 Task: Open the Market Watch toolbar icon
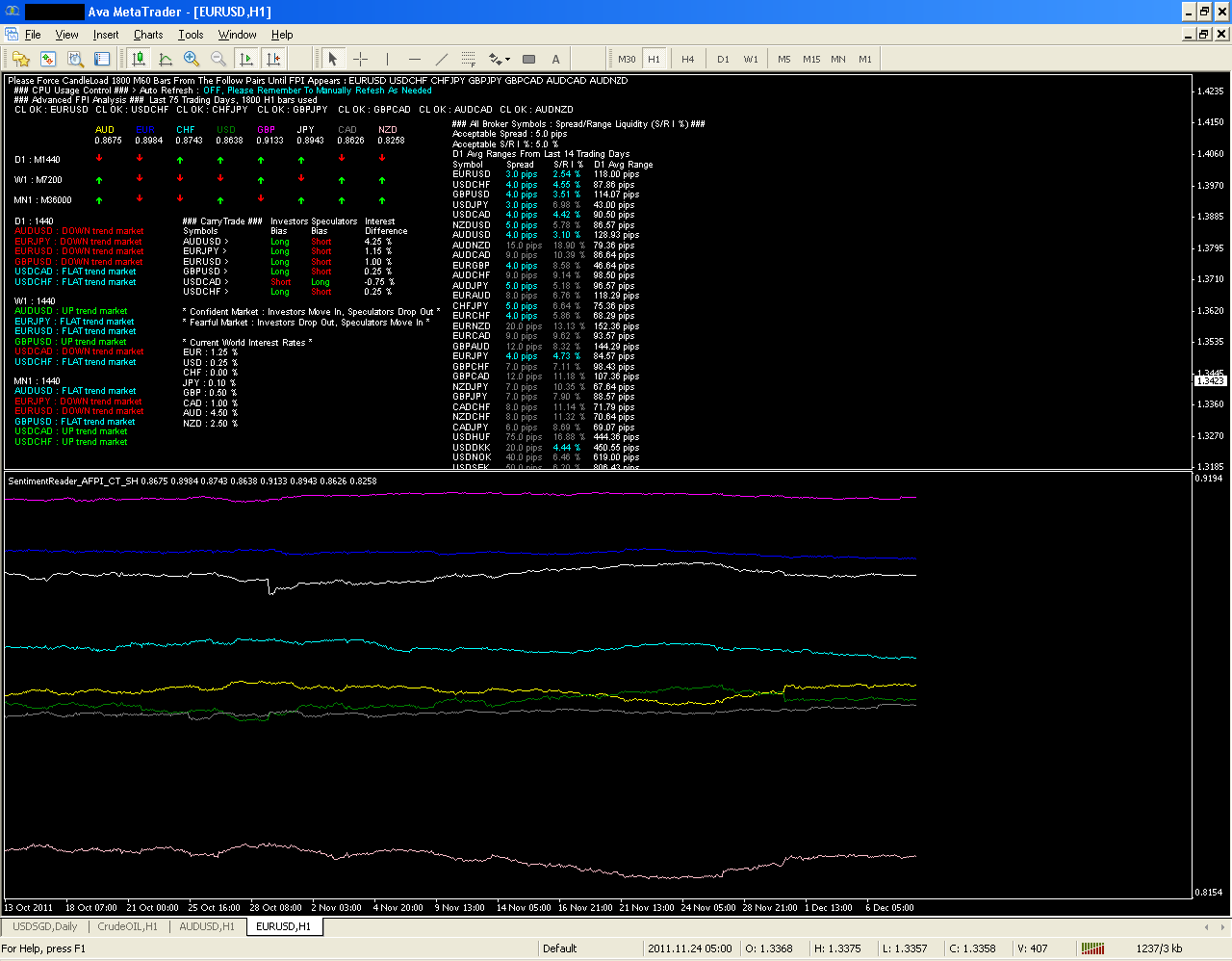(48, 59)
